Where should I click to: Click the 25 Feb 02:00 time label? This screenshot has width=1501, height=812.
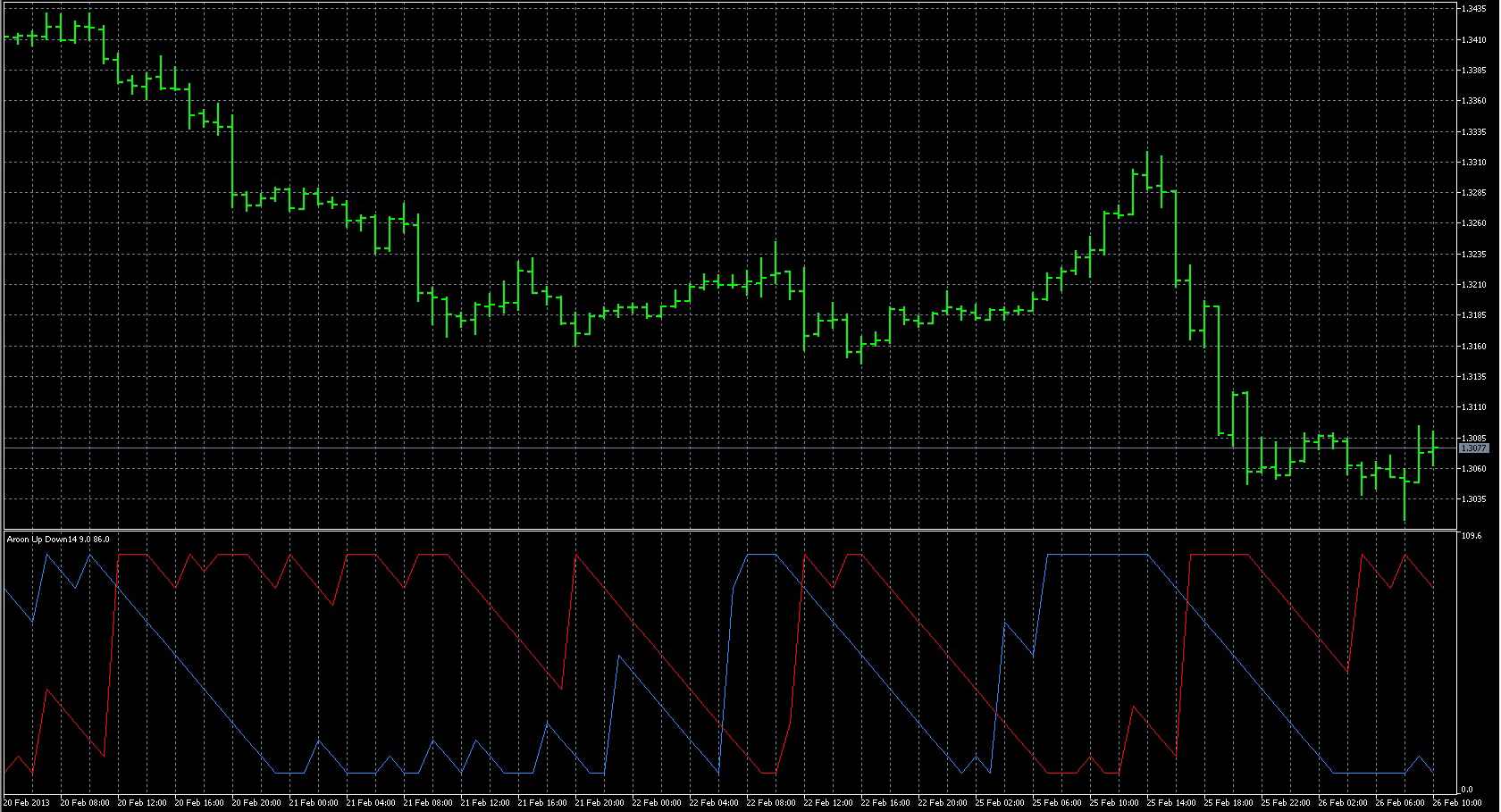click(1000, 803)
